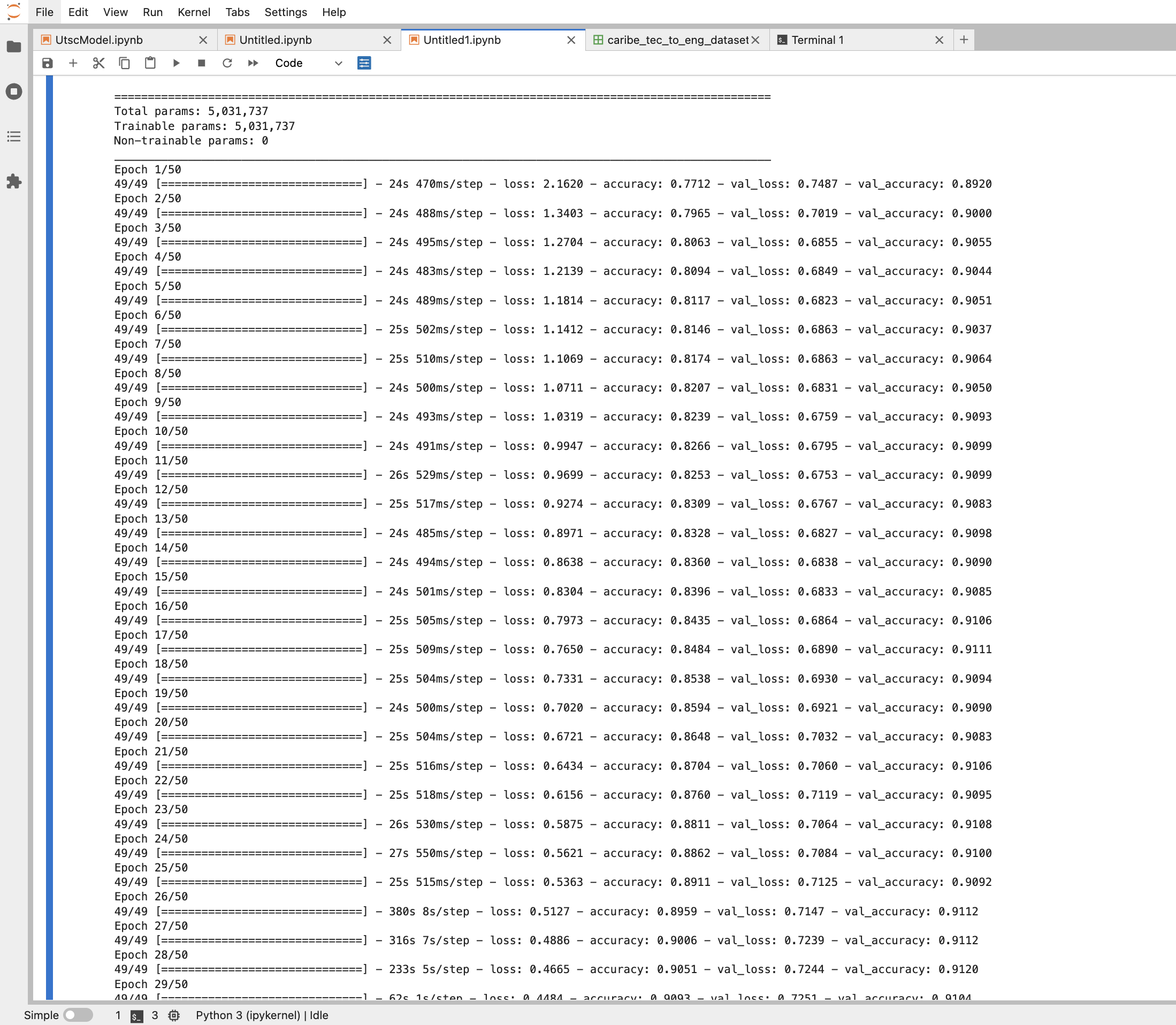Open the Kernel menu
This screenshot has height=1025, width=1176.
193,12
